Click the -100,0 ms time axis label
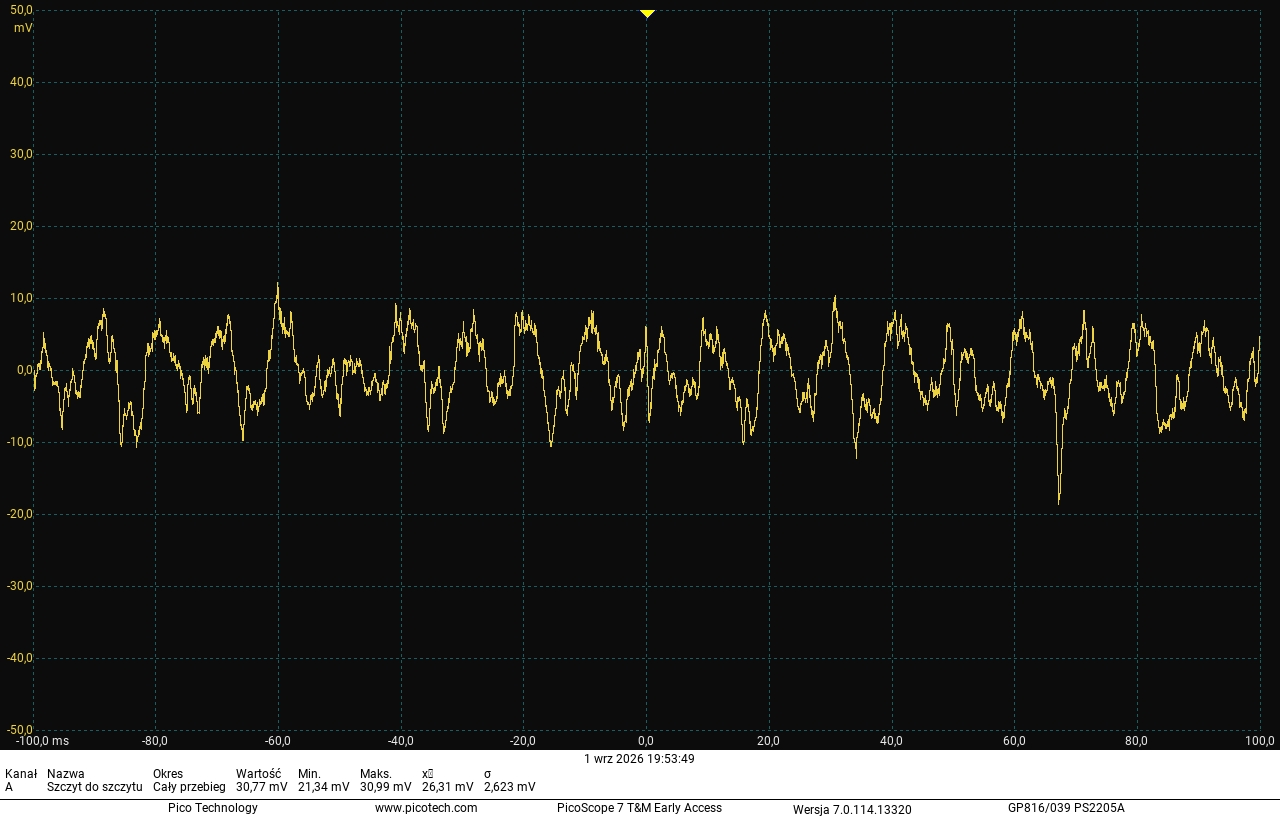Image resolution: width=1280 pixels, height=816 pixels. [x=42, y=741]
